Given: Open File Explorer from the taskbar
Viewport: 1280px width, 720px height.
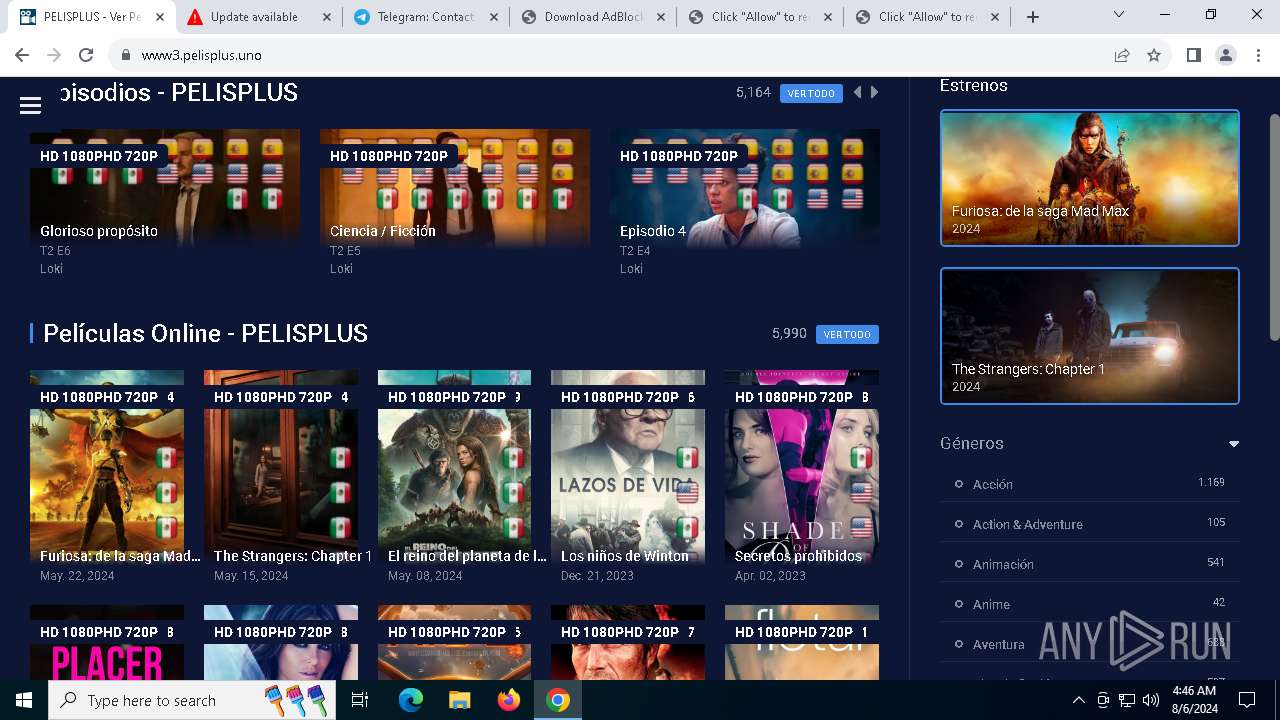Looking at the screenshot, I should [x=459, y=700].
